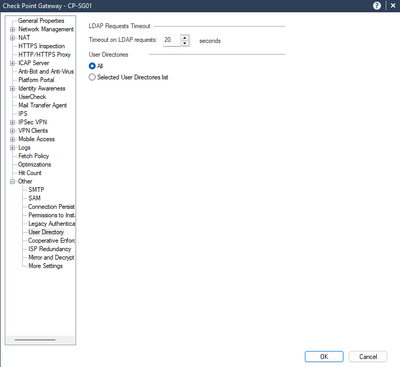Open Anti-Bot and Anti-Virus page
The width and height of the screenshot is (400, 367).
(46, 71)
